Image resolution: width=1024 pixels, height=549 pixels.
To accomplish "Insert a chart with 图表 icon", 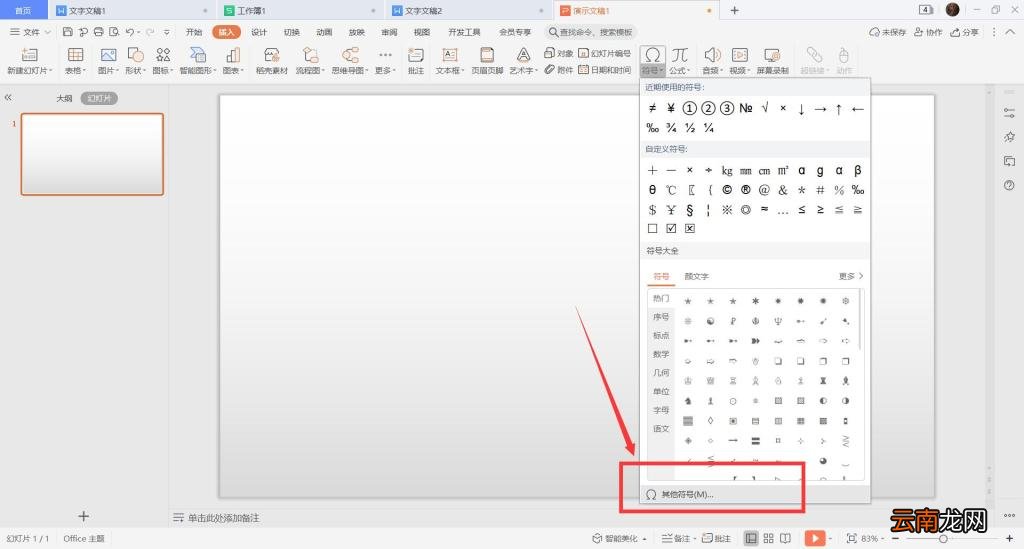I will click(x=233, y=55).
